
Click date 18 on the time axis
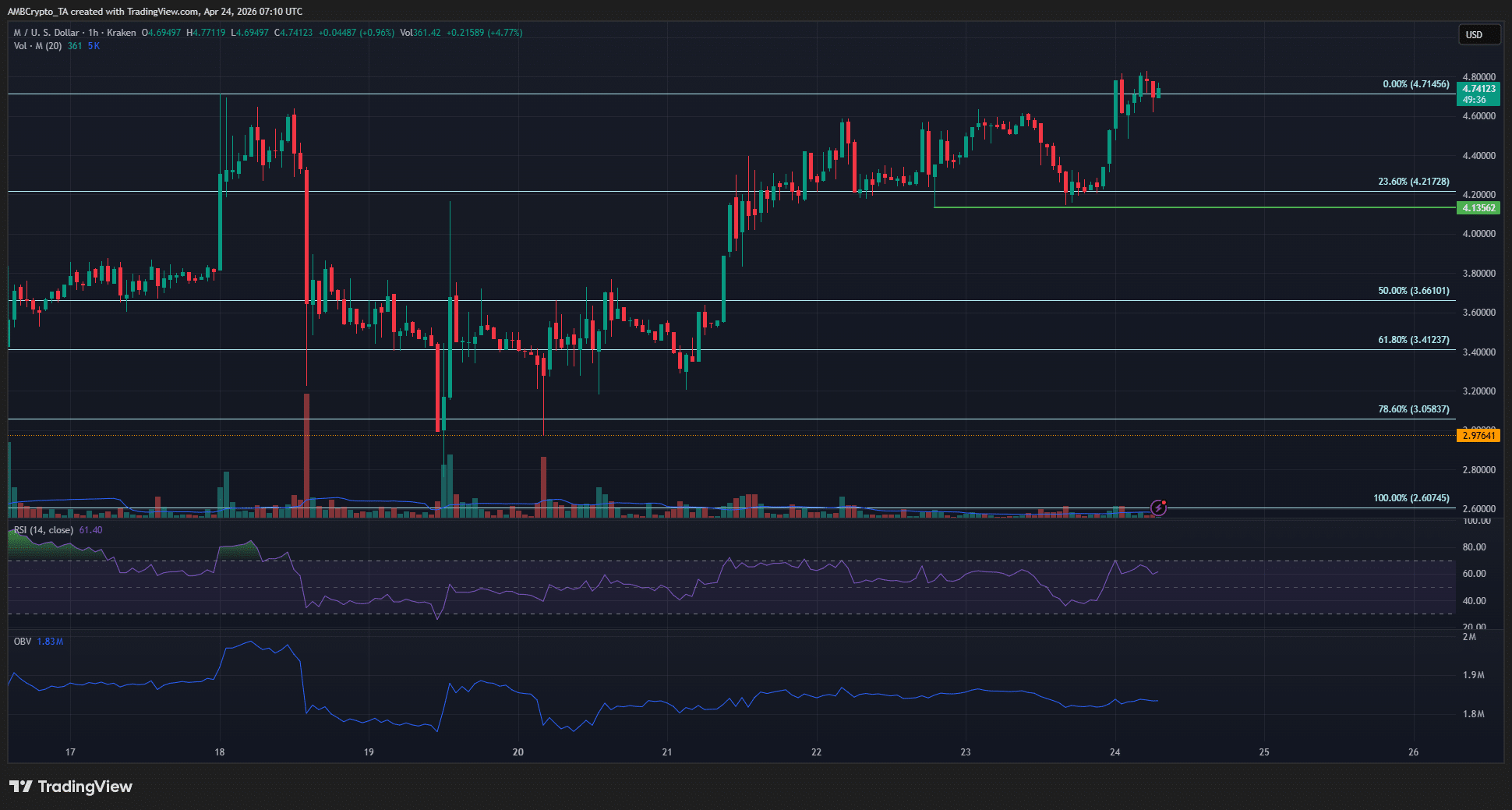click(x=220, y=752)
